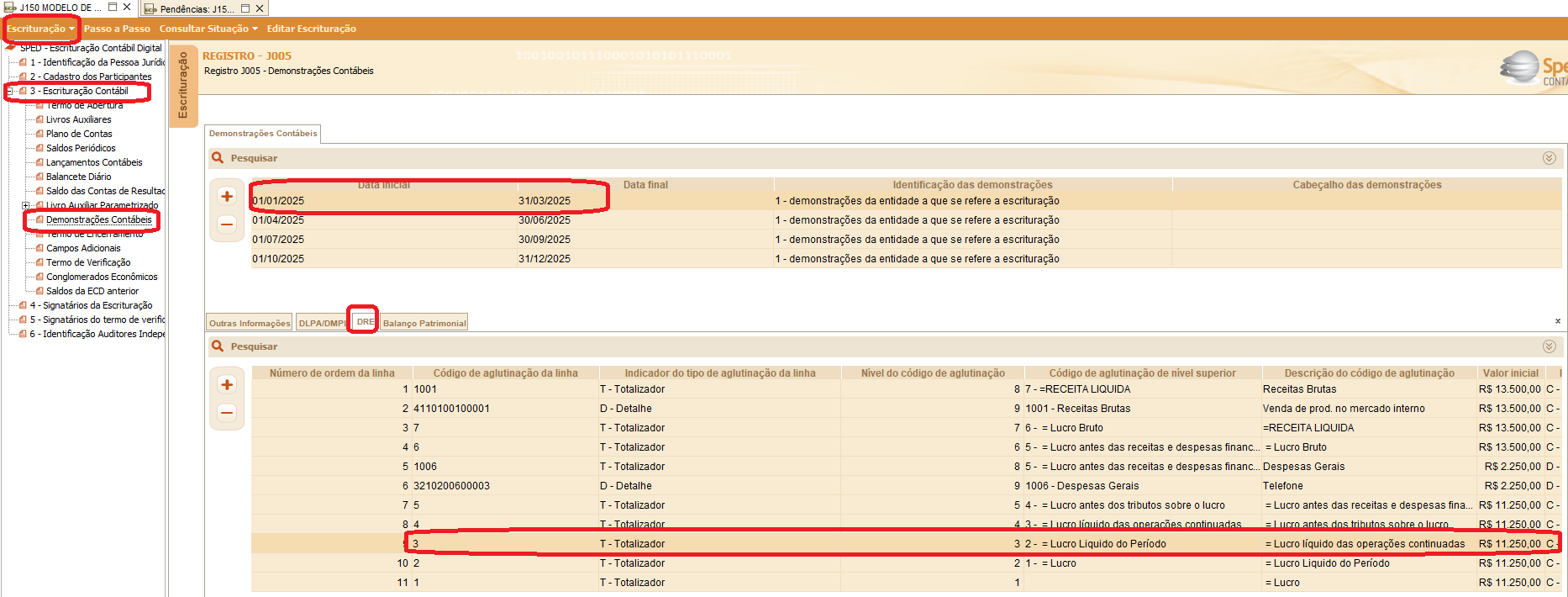The height and width of the screenshot is (597, 1568).
Task: Open the Escrituração dropdown menu
Action: tap(40, 29)
